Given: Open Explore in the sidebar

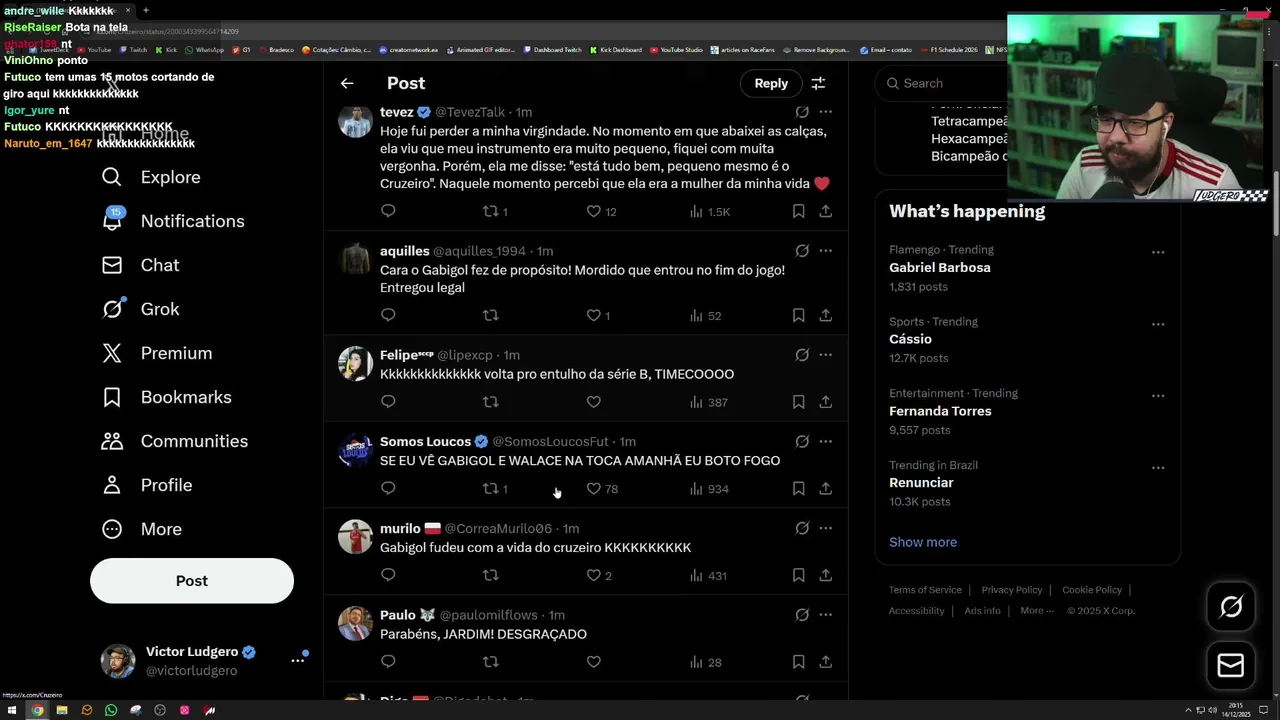Looking at the screenshot, I should [x=151, y=177].
